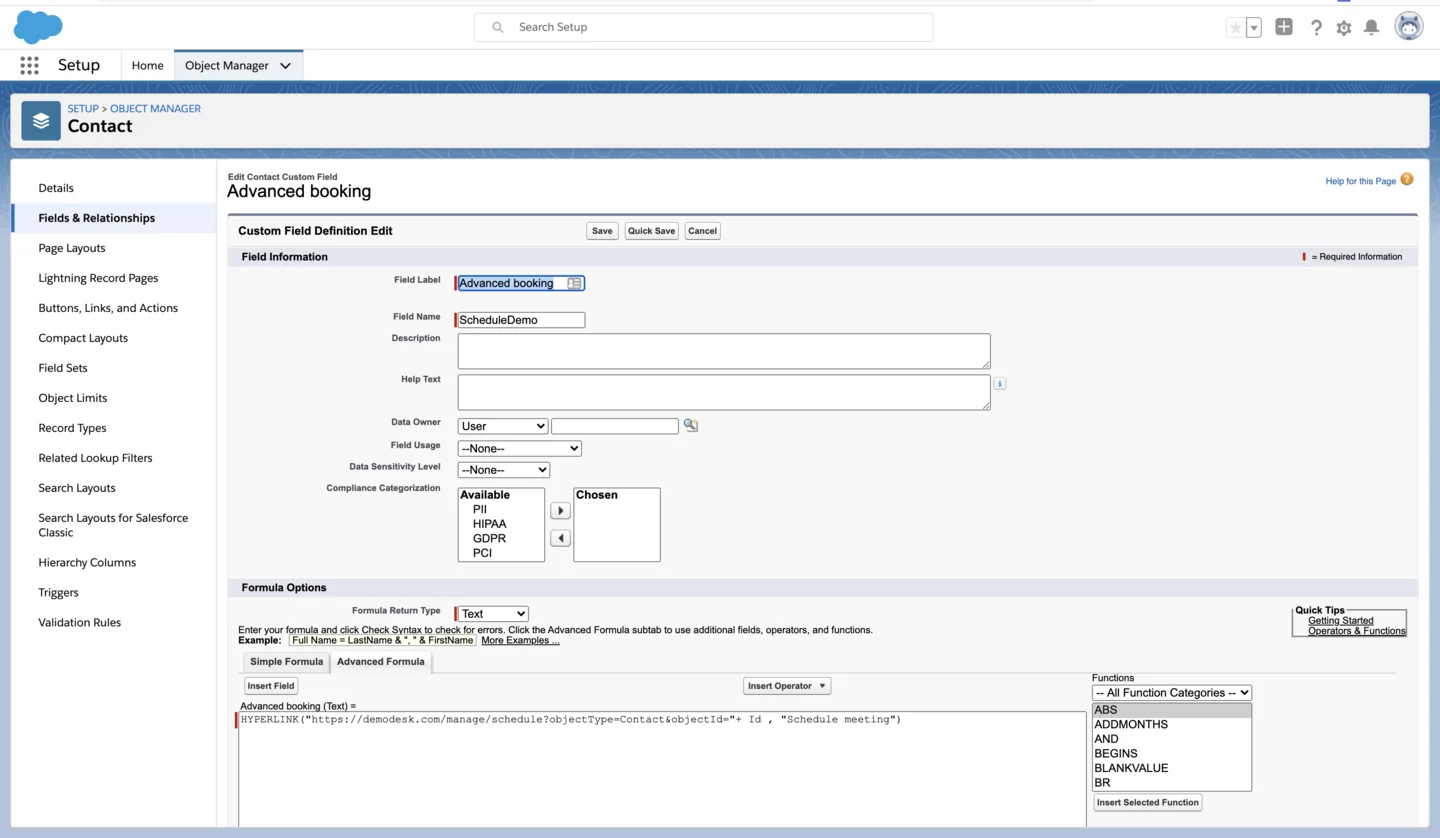1440x838 pixels.
Task: Click the Field Name input
Action: click(x=521, y=320)
